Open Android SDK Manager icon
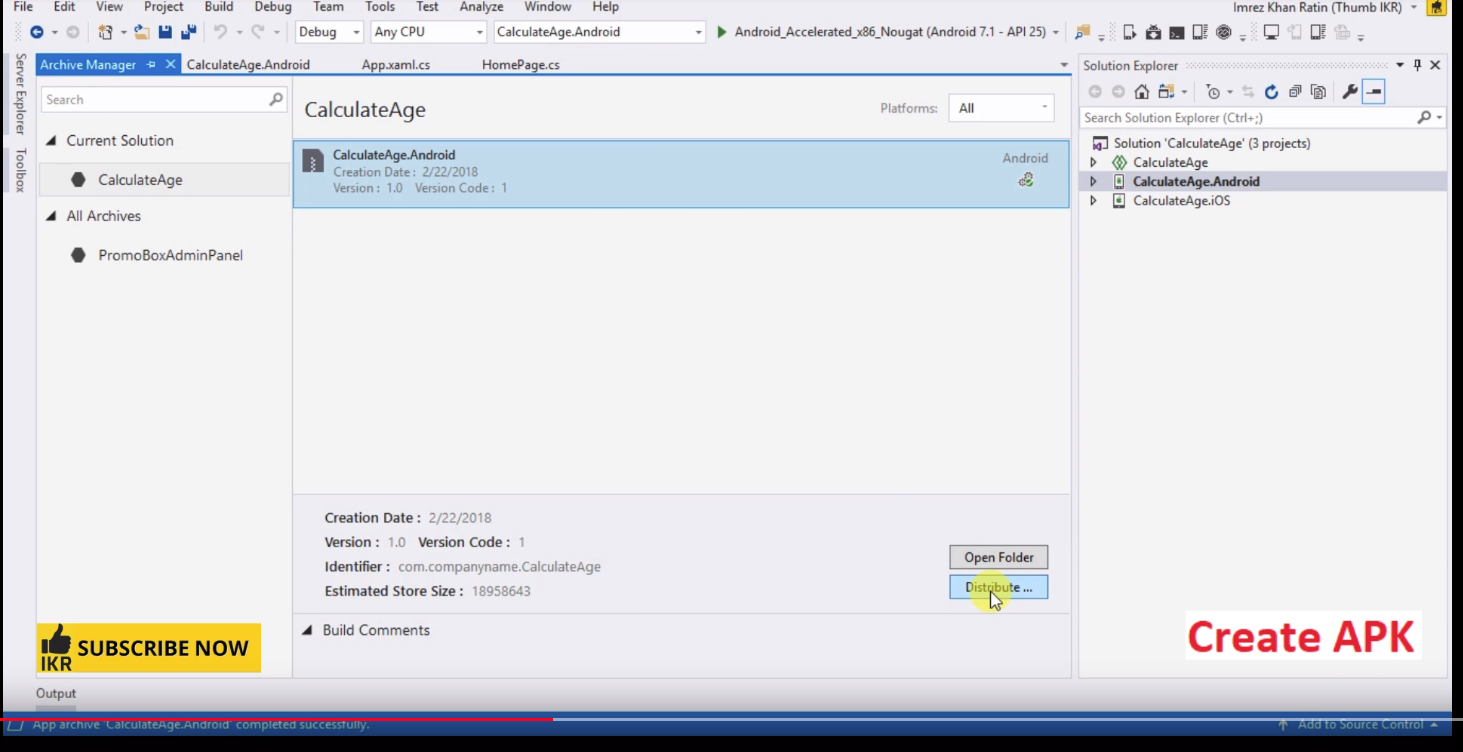1463x752 pixels. (x=1153, y=32)
